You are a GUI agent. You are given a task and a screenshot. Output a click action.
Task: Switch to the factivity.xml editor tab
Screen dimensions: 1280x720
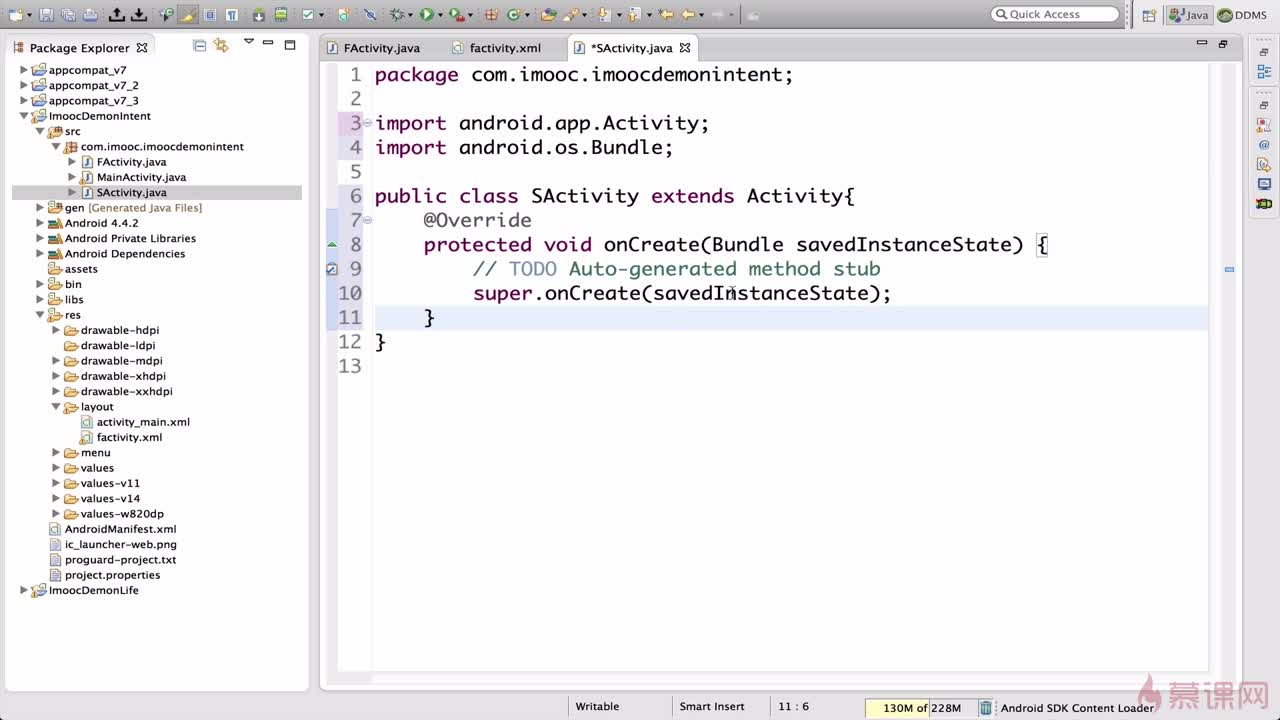click(x=497, y=48)
